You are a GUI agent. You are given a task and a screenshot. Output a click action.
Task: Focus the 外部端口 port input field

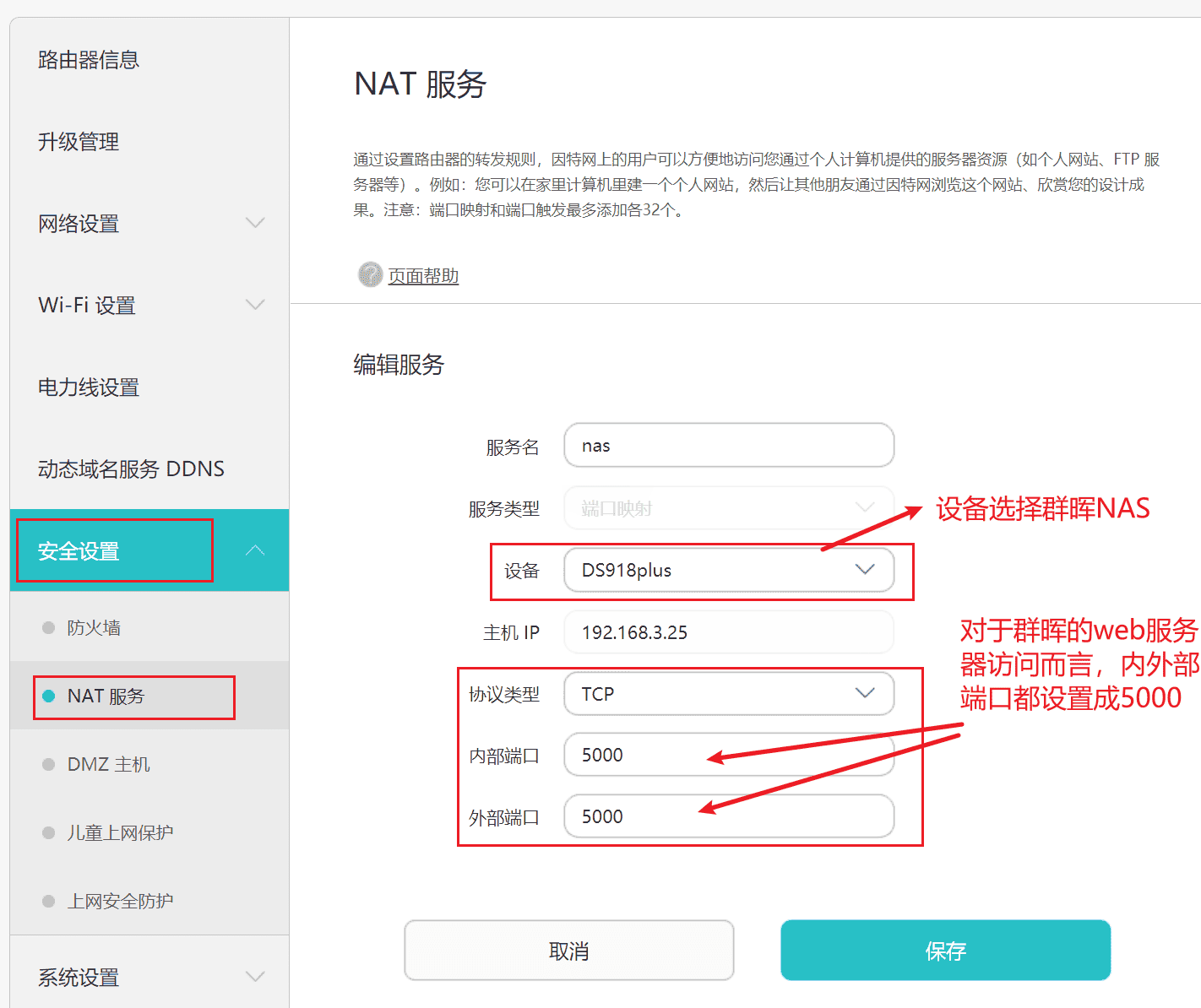pos(728,816)
